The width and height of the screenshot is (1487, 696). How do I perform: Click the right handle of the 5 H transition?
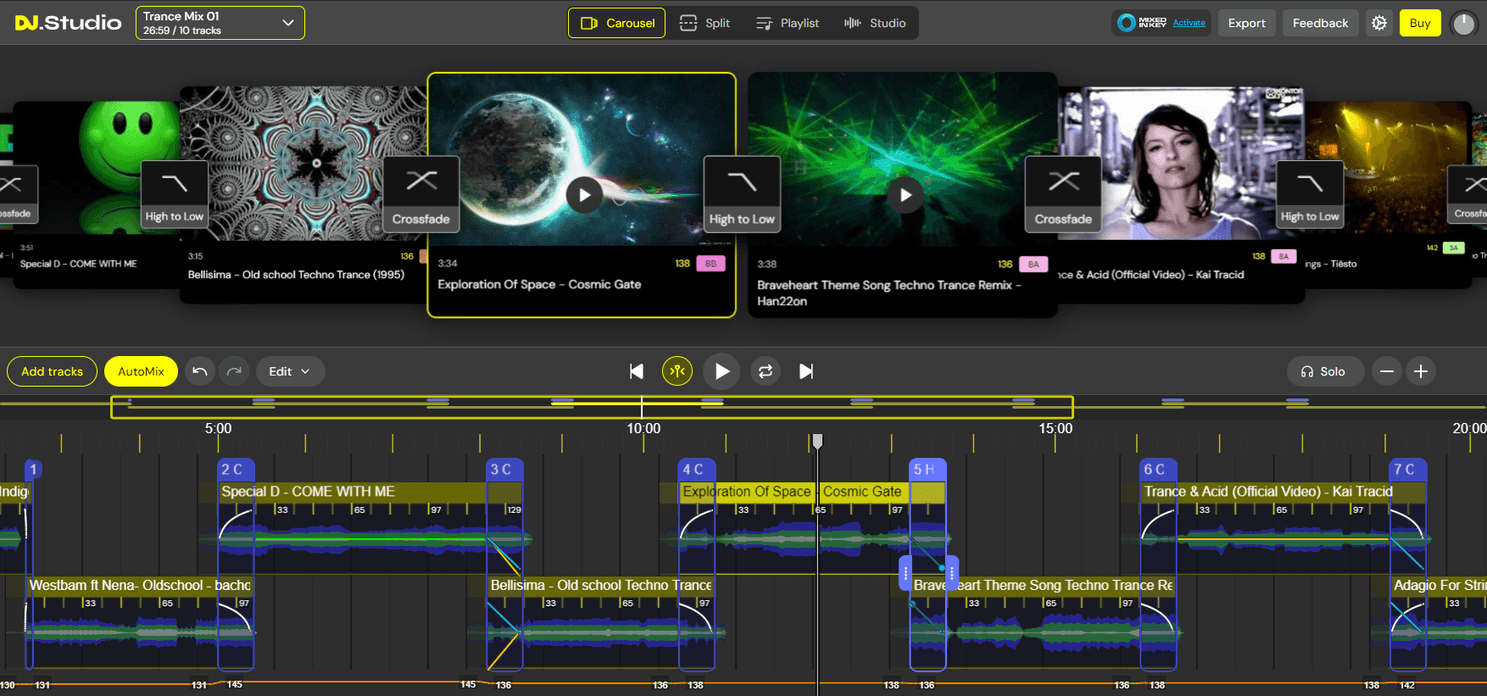[952, 573]
